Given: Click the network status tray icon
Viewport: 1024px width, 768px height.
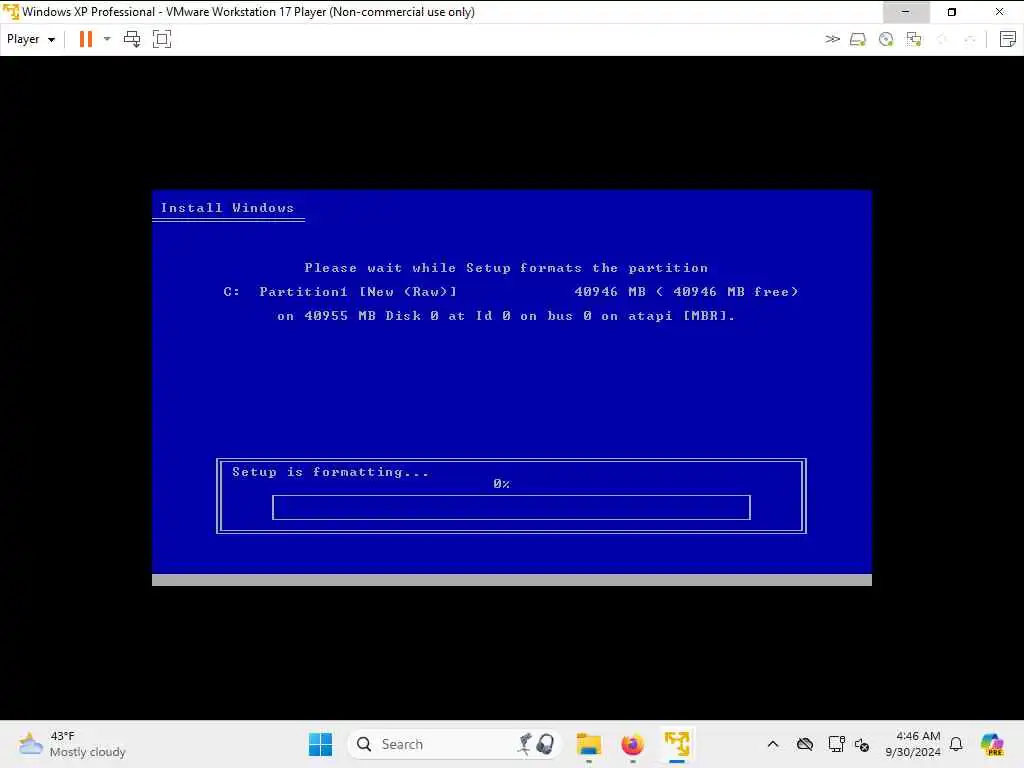Looking at the screenshot, I should click(836, 744).
